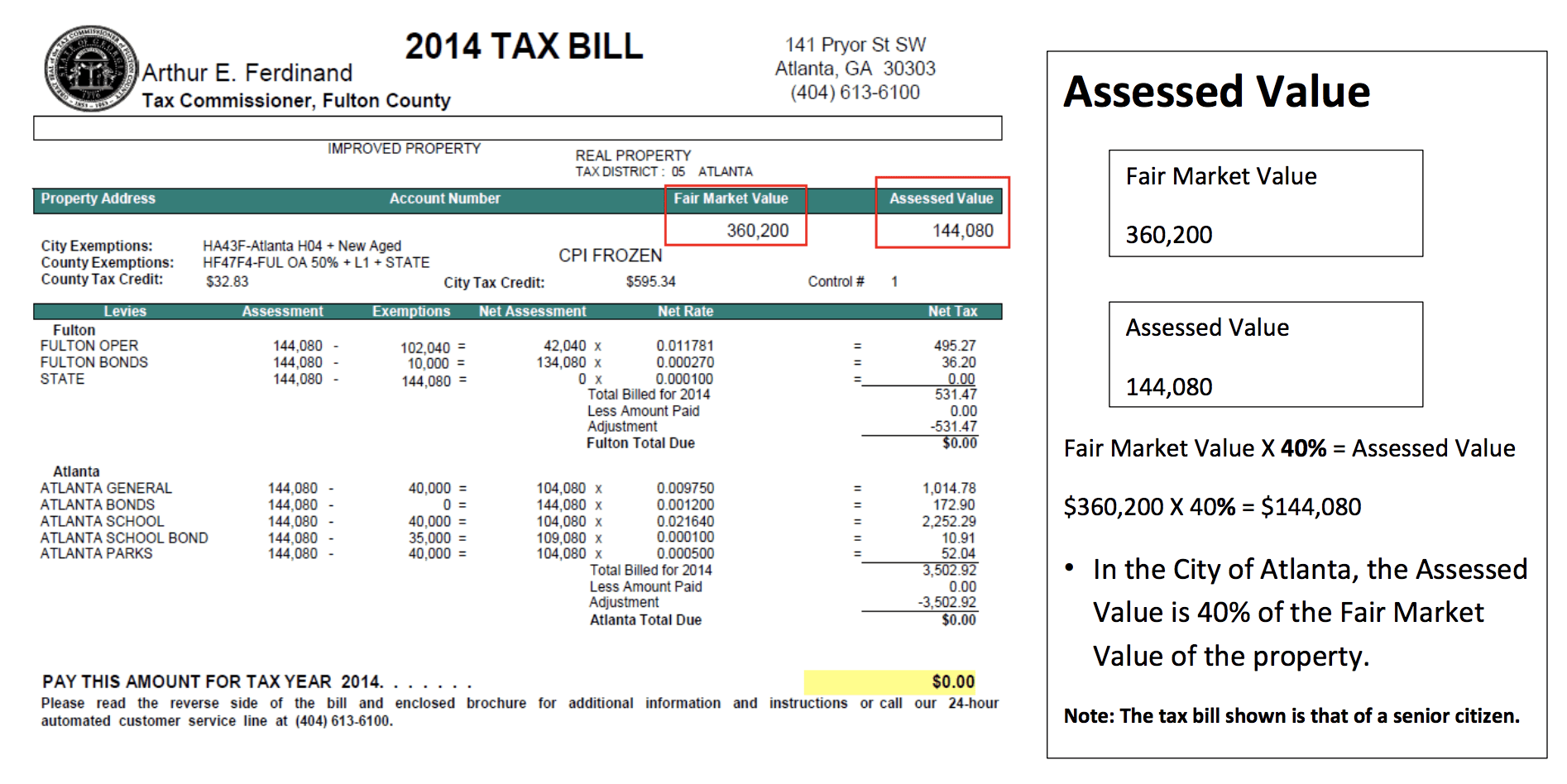Click the City Exemptions value 'HA43F-Atlanta H04 + New Aged'
The height and width of the screenshot is (784, 1567).
[302, 246]
